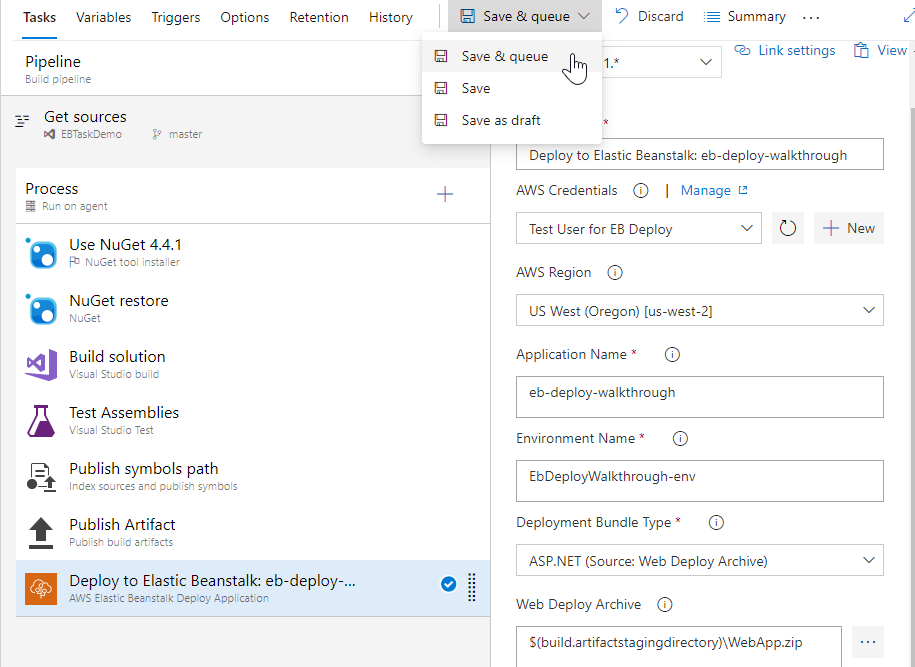The image size is (915, 667).
Task: Toggle the blue checkmark on the Elastic Beanstalk task
Action: point(449,585)
